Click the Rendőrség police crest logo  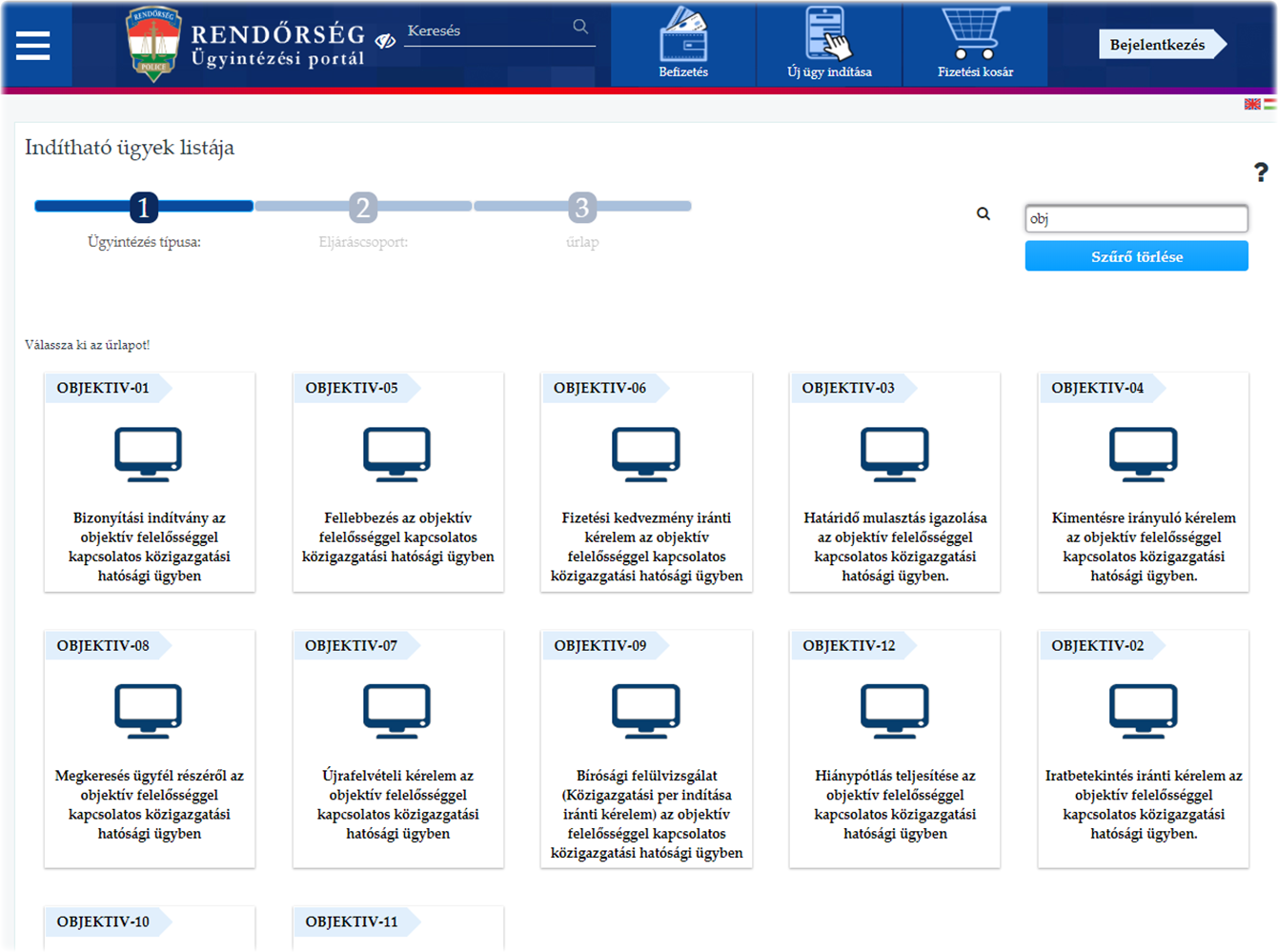tap(153, 44)
